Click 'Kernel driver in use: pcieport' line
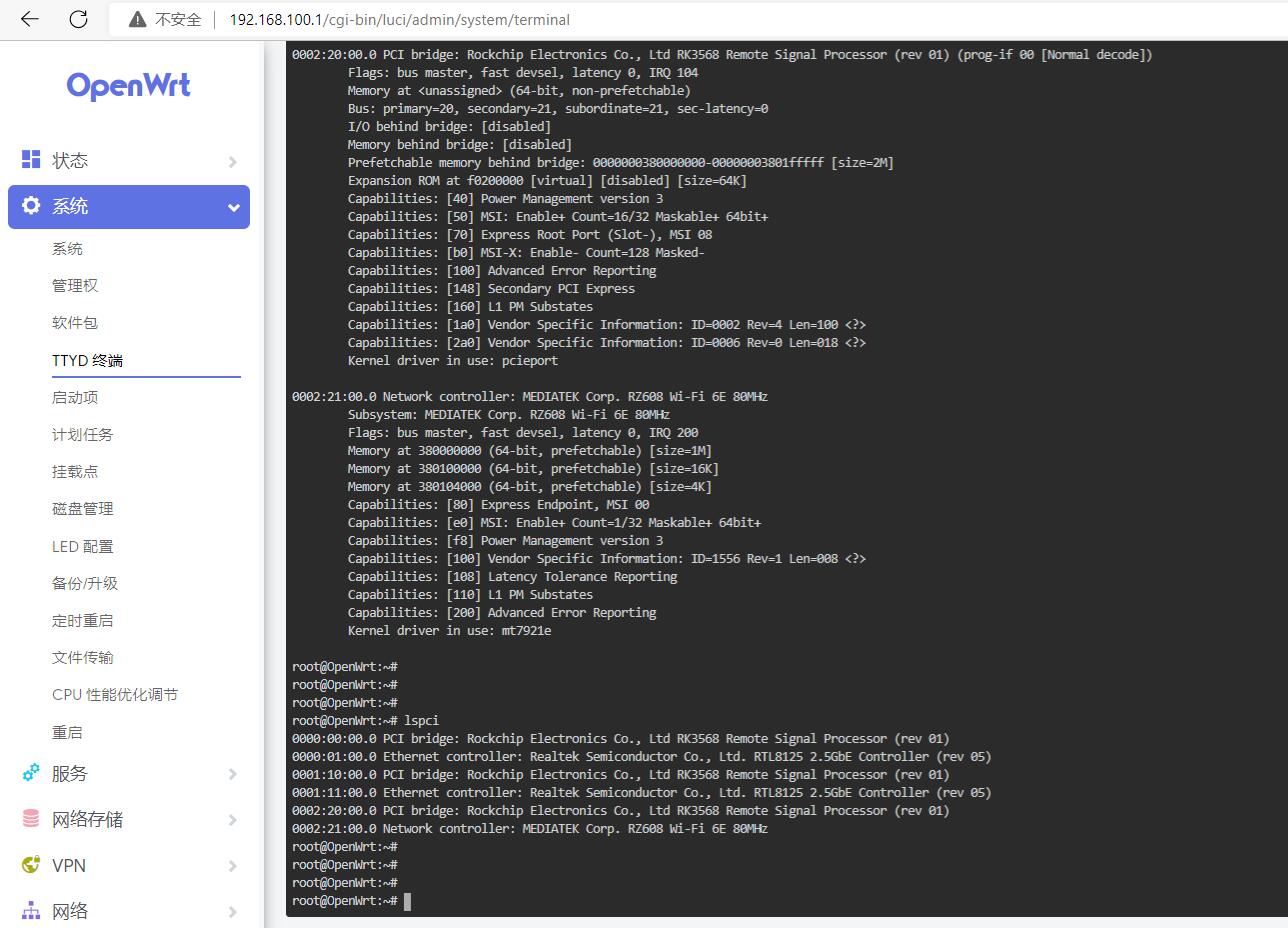 click(453, 361)
